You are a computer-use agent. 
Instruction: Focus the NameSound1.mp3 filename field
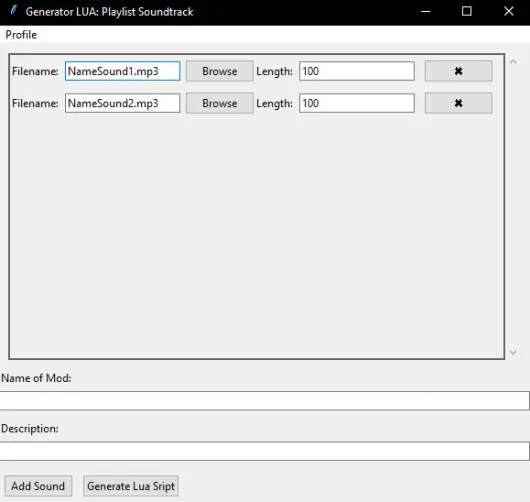pyautogui.click(x=122, y=71)
